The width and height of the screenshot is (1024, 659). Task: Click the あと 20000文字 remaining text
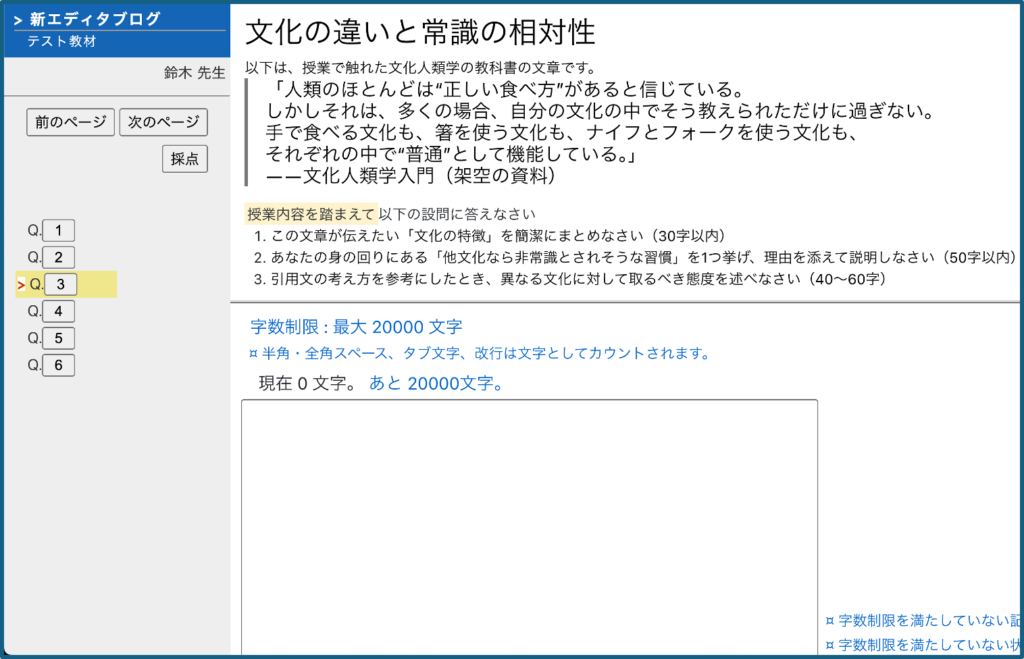point(436,383)
